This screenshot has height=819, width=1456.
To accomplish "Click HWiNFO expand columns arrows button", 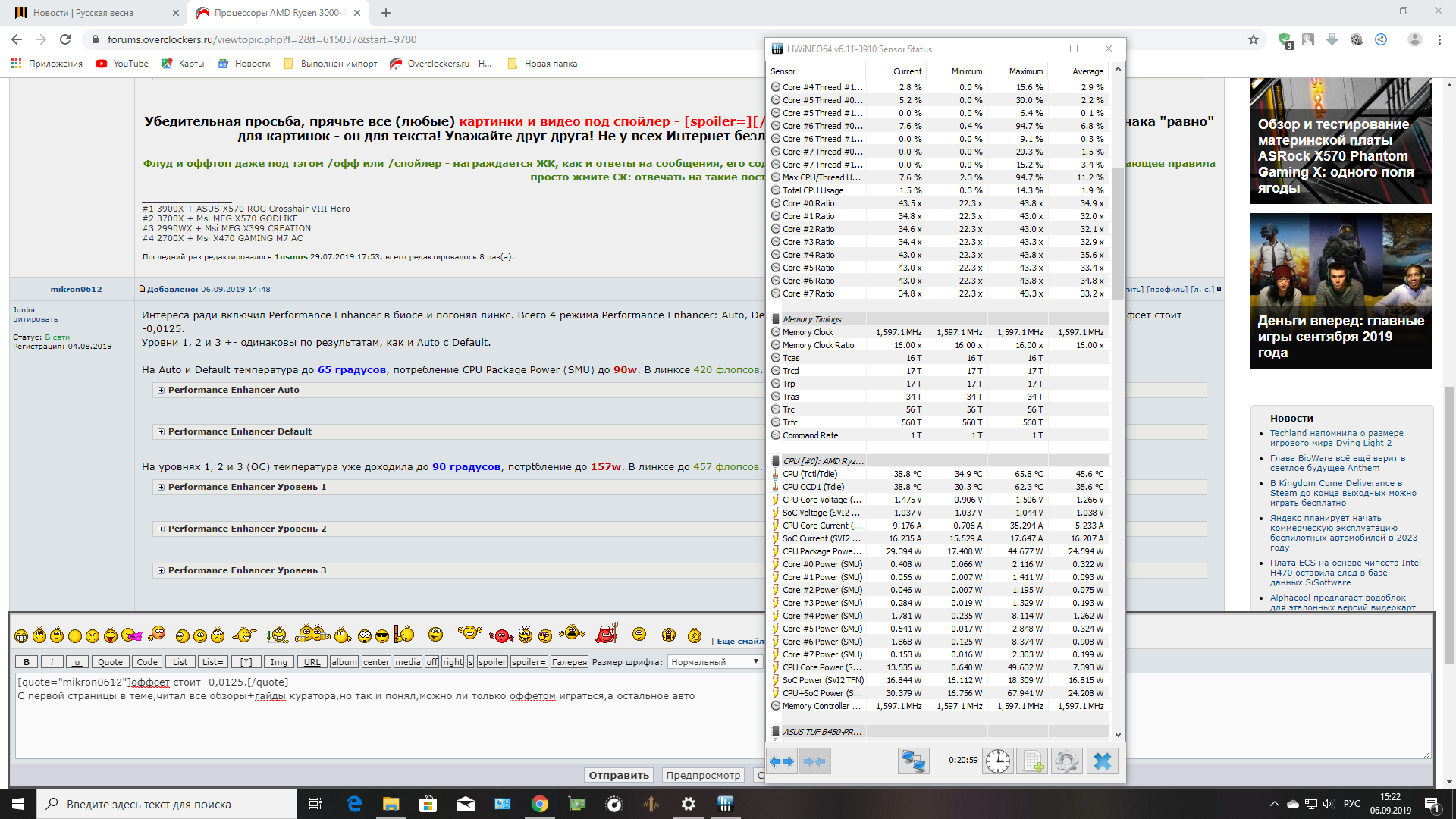I will 782,761.
